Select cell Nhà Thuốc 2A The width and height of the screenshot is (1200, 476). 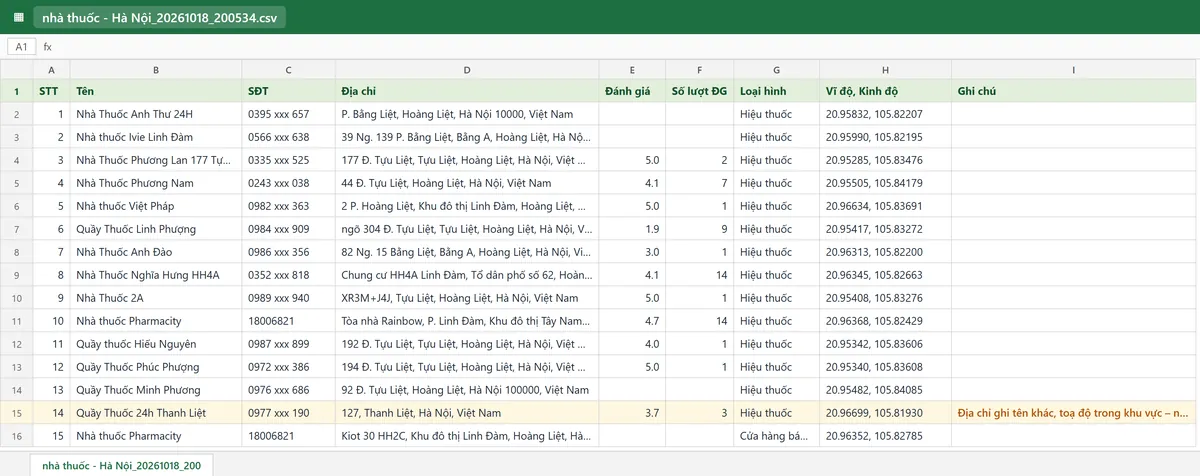click(156, 298)
